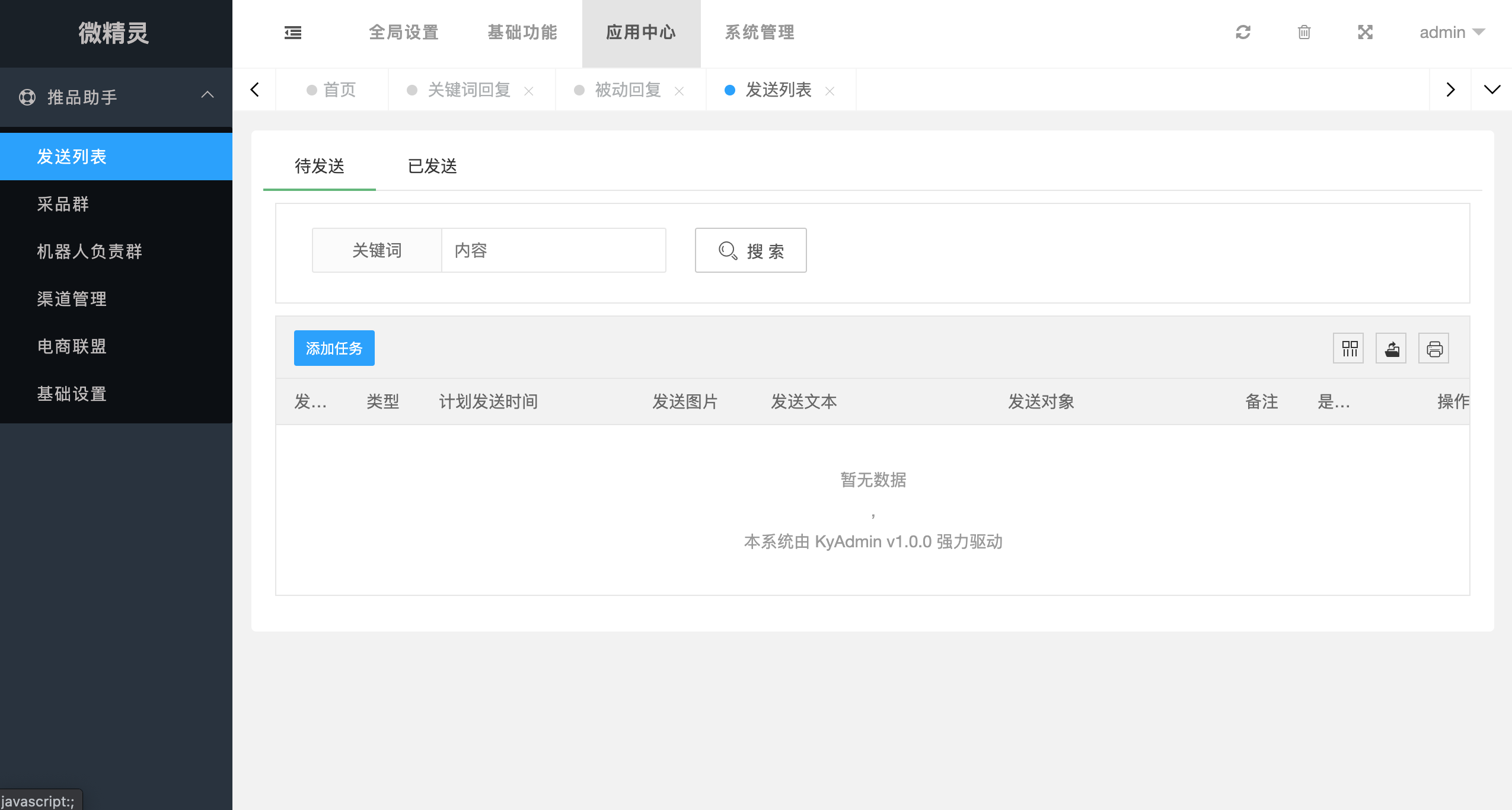Open the column filter grid icon
The width and height of the screenshot is (1512, 810).
tap(1349, 348)
